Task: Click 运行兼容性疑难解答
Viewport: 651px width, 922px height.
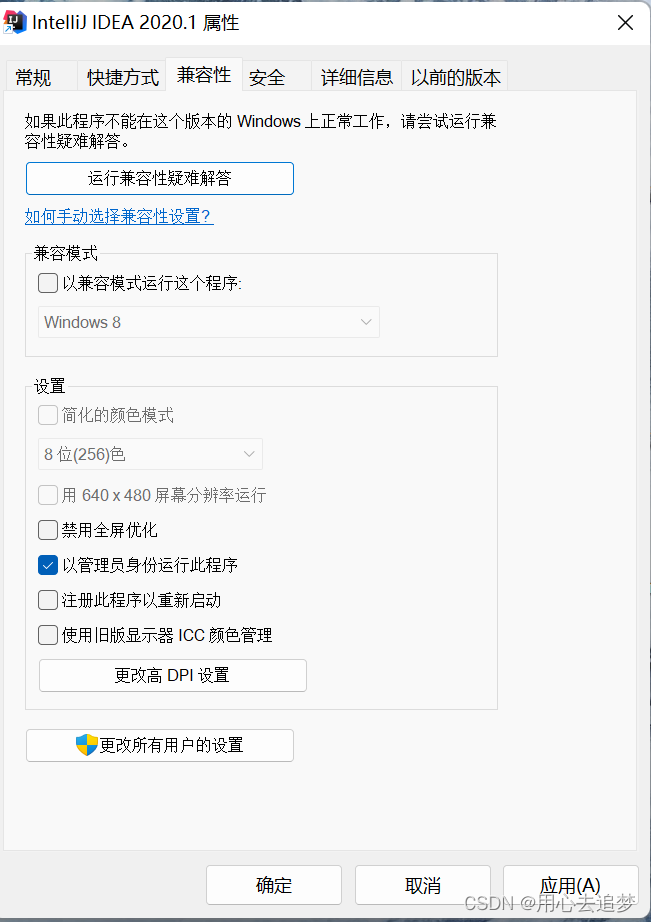Action: (160, 178)
